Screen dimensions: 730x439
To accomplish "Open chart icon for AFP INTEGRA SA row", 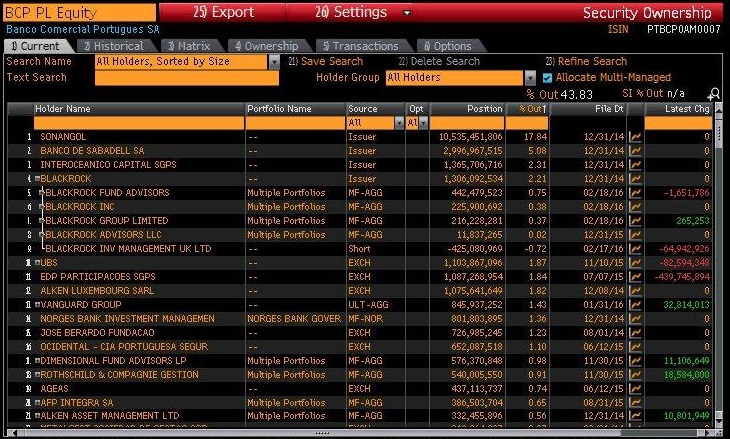I will pyautogui.click(x=635, y=402).
